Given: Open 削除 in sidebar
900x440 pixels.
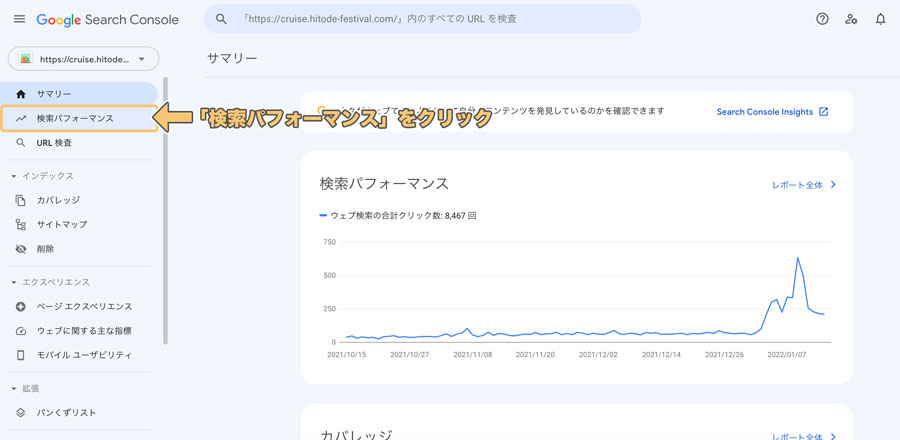Looking at the screenshot, I should click(79, 249).
